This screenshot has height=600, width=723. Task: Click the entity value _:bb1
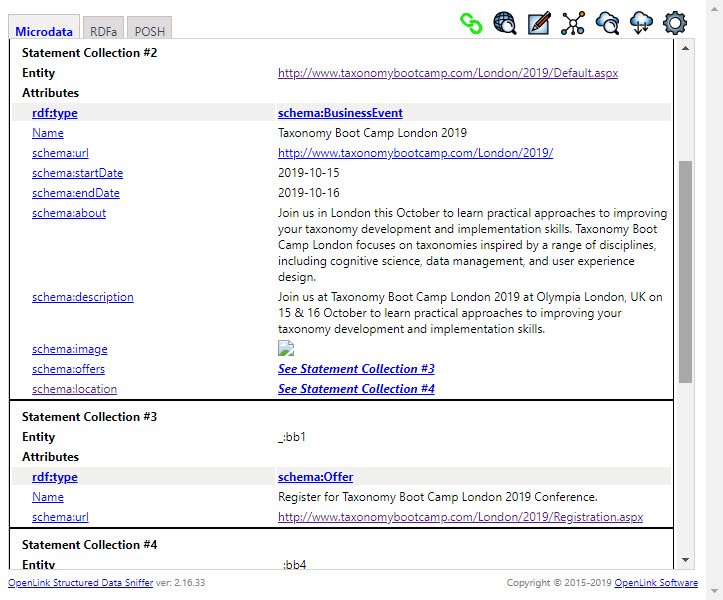point(292,437)
